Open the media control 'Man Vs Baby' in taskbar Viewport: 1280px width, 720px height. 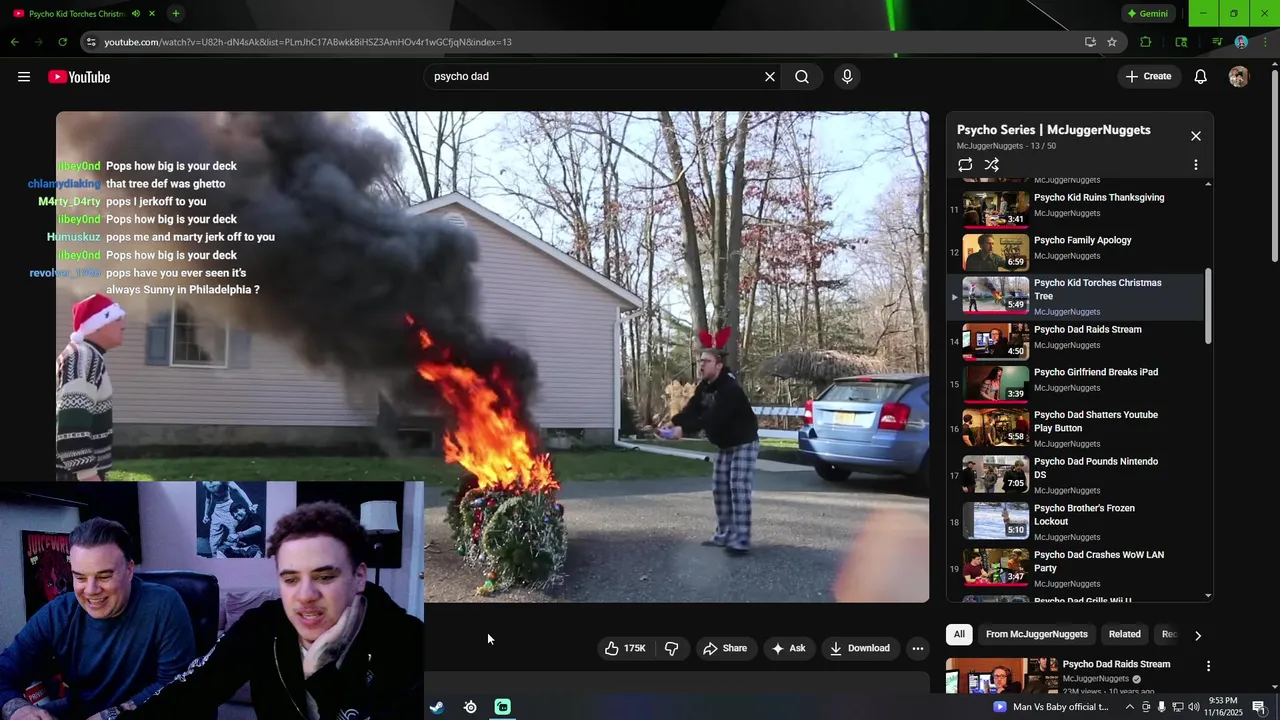coord(1050,707)
